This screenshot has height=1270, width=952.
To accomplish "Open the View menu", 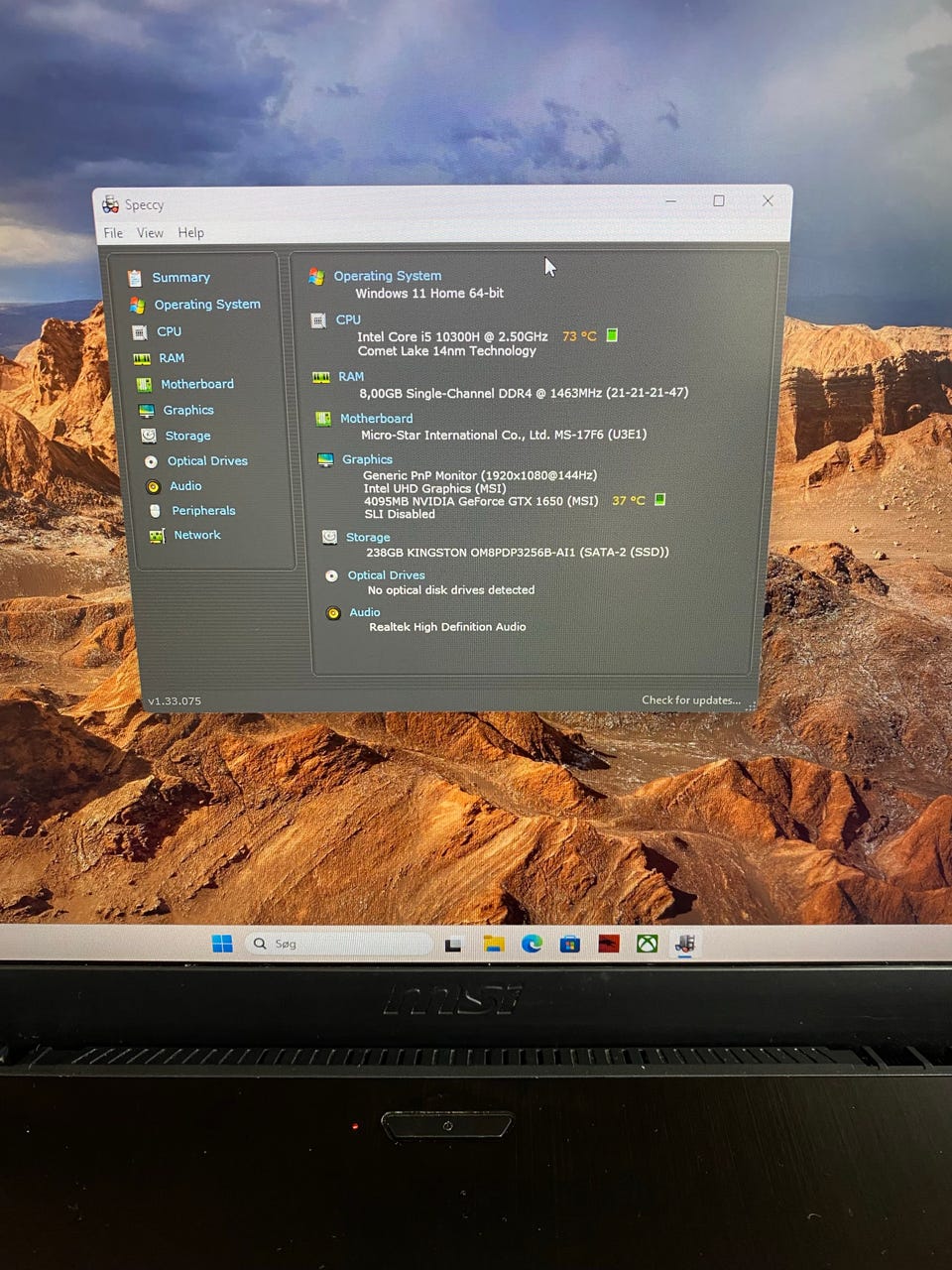I will tap(150, 233).
